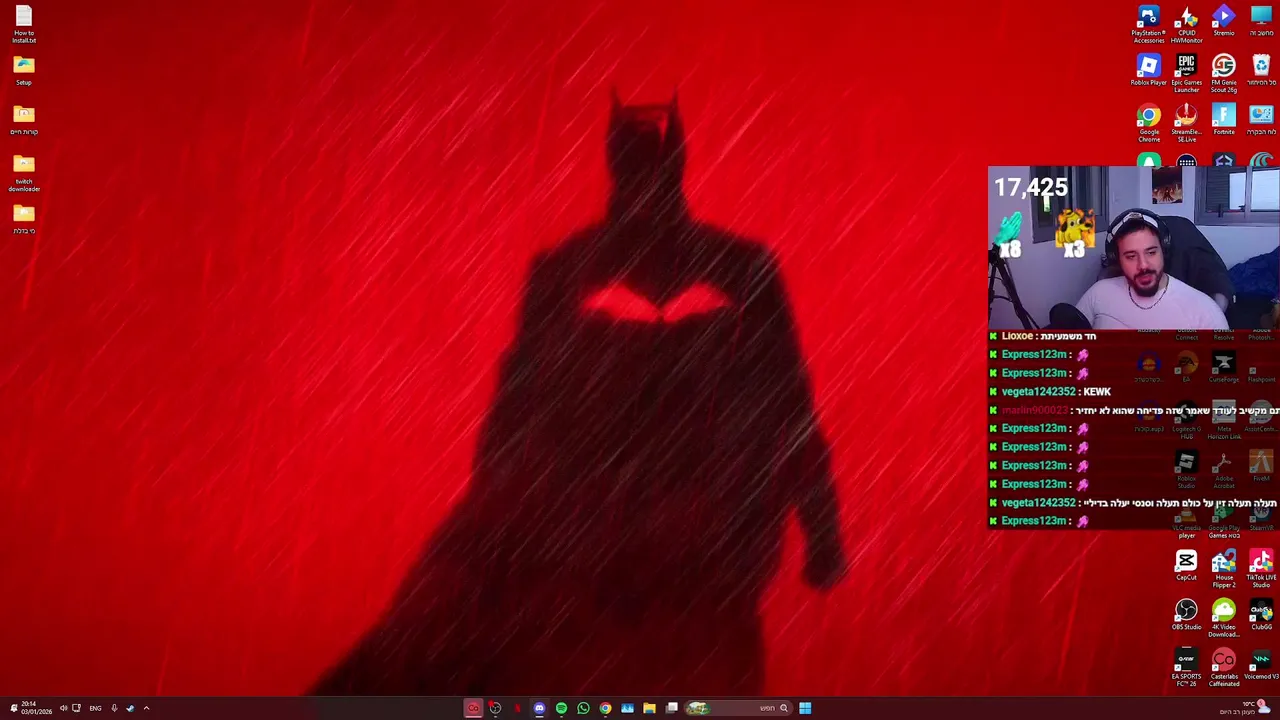Open Epic Games Launcher shortcut
Screen dimensions: 1280x720
click(1186, 74)
